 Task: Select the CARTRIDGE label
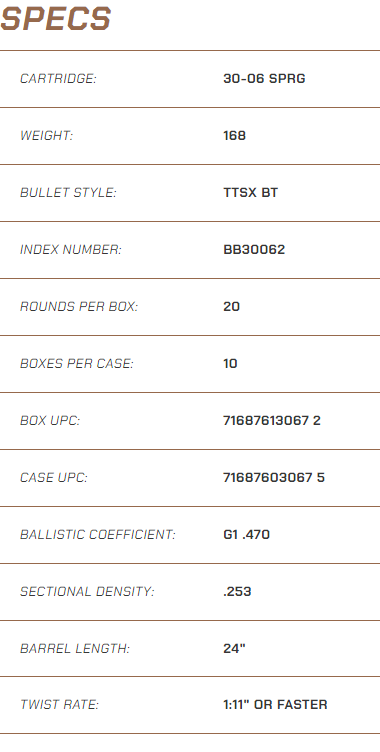tap(58, 79)
